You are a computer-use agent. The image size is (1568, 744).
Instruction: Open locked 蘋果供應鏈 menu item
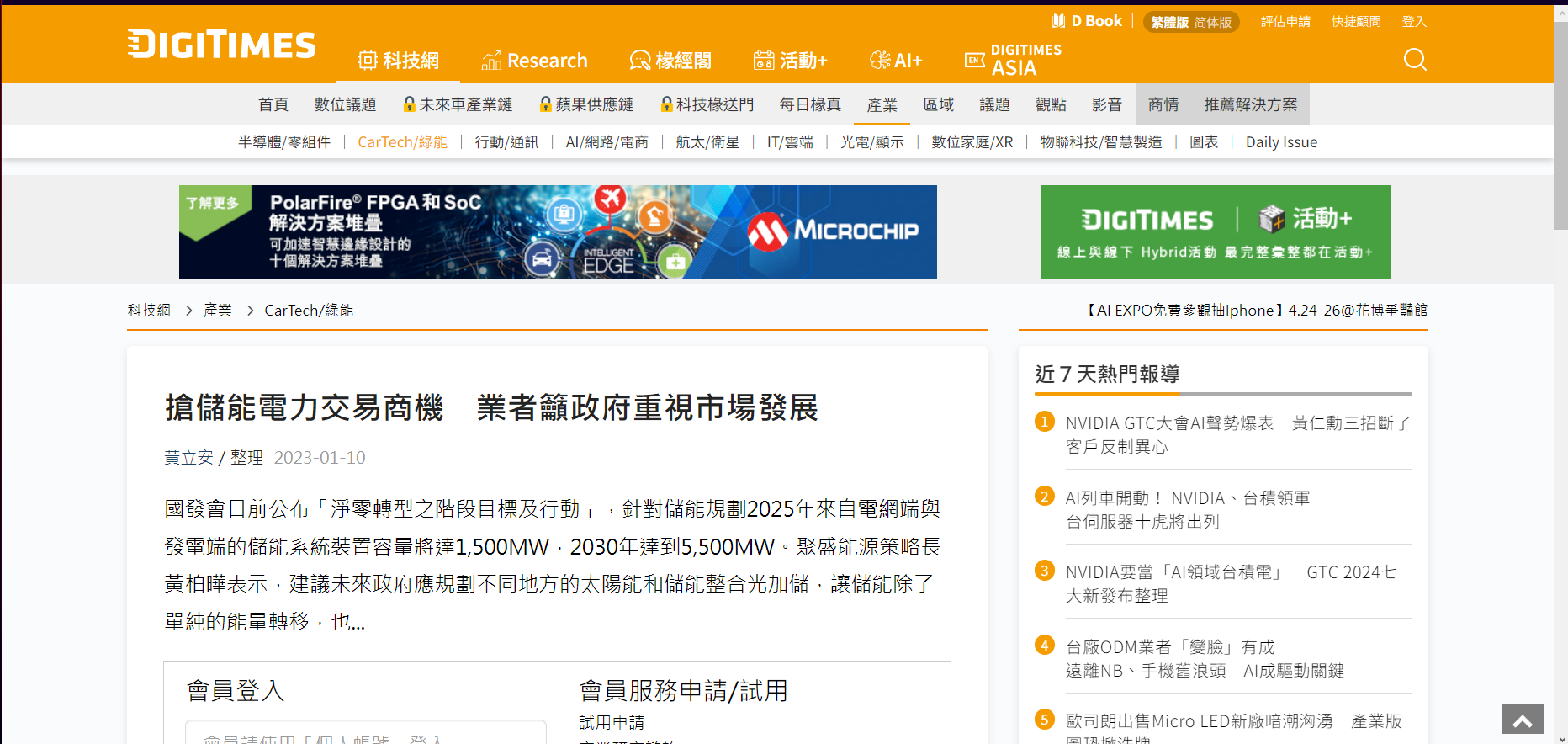(586, 104)
